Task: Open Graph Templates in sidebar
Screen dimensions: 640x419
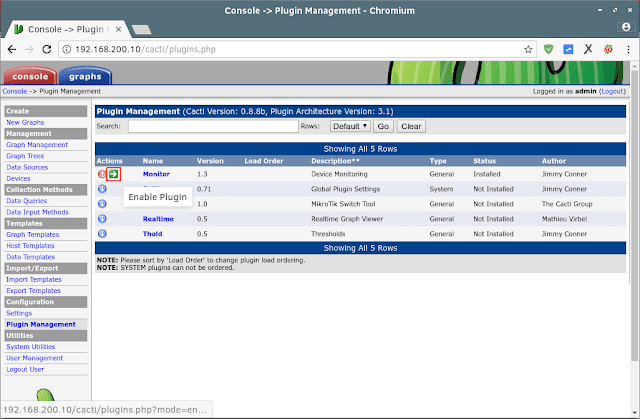Action: [33, 235]
